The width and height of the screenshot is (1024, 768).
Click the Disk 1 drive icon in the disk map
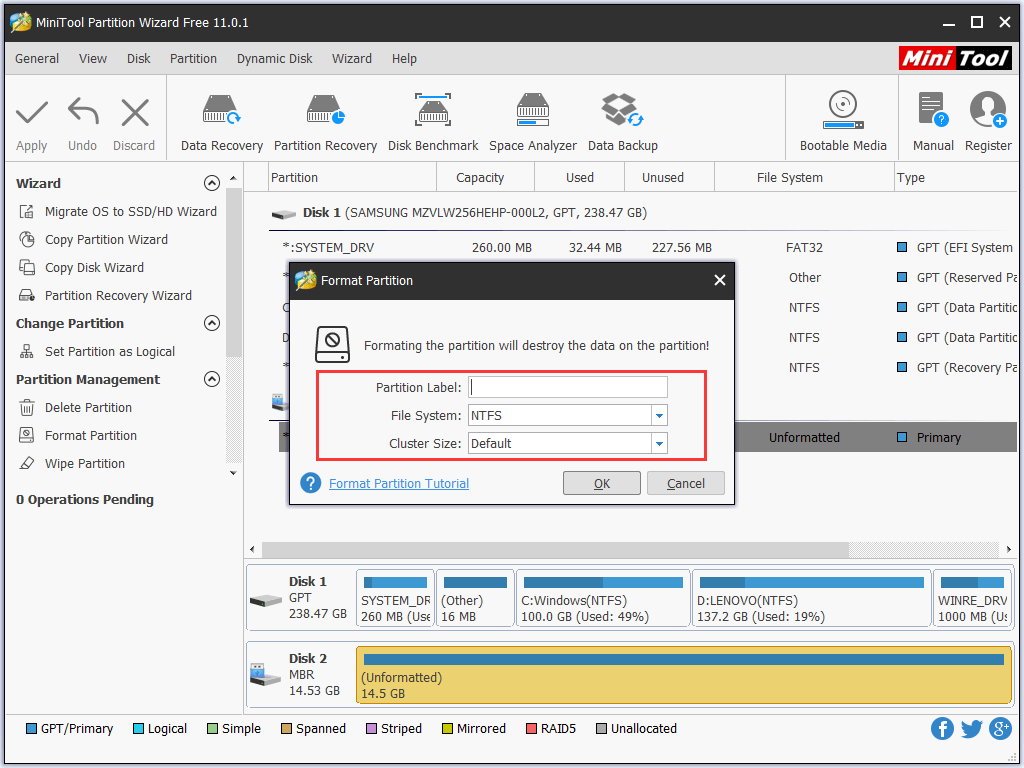[x=266, y=599]
